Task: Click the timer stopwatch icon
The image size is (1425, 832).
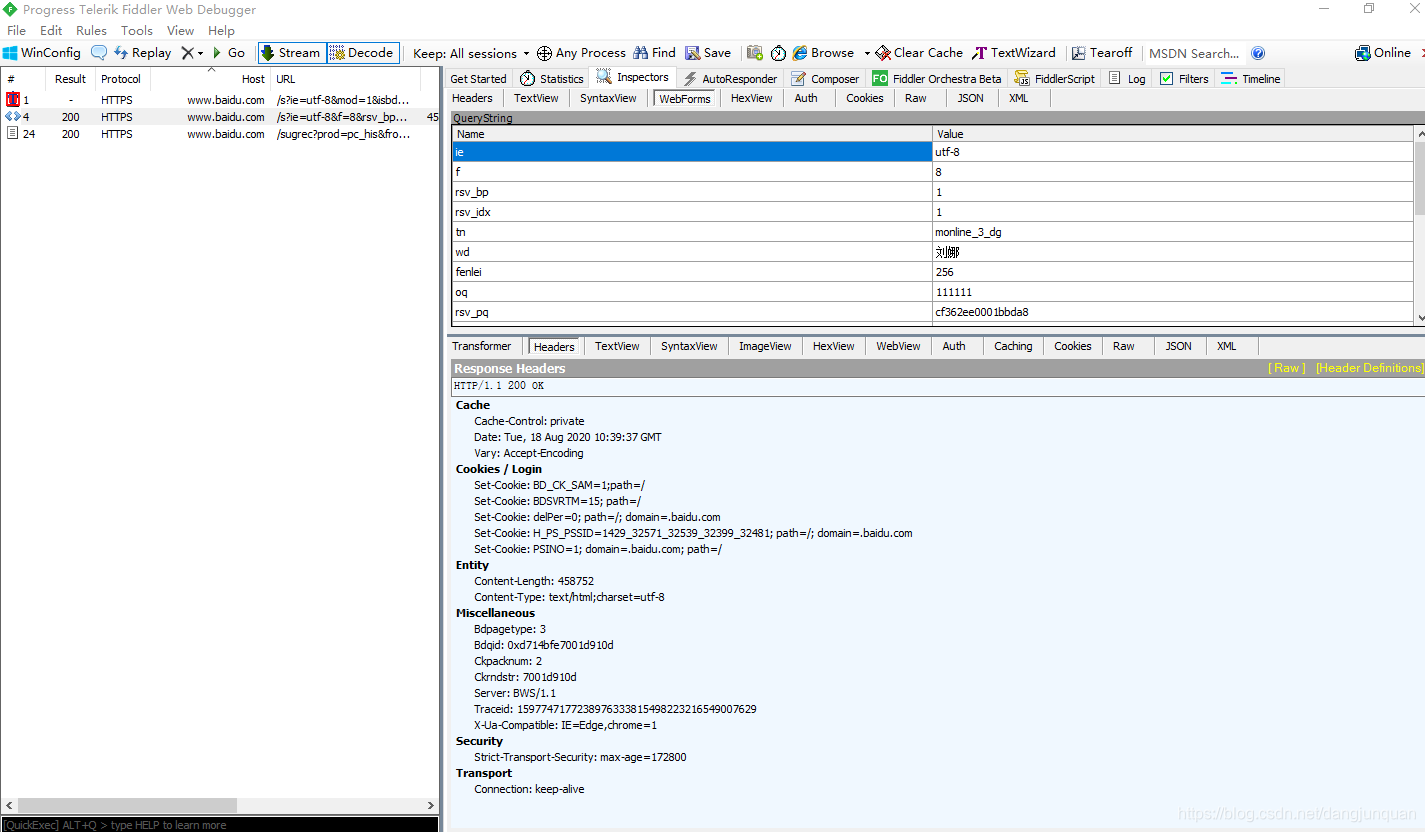Action: coord(778,53)
